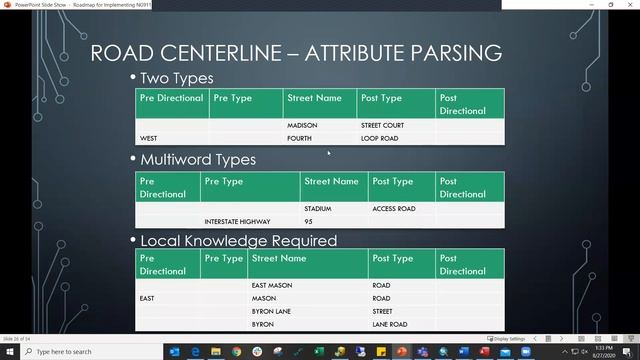Go to the previous slide arrow
This screenshot has height=360, width=640.
[535, 339]
